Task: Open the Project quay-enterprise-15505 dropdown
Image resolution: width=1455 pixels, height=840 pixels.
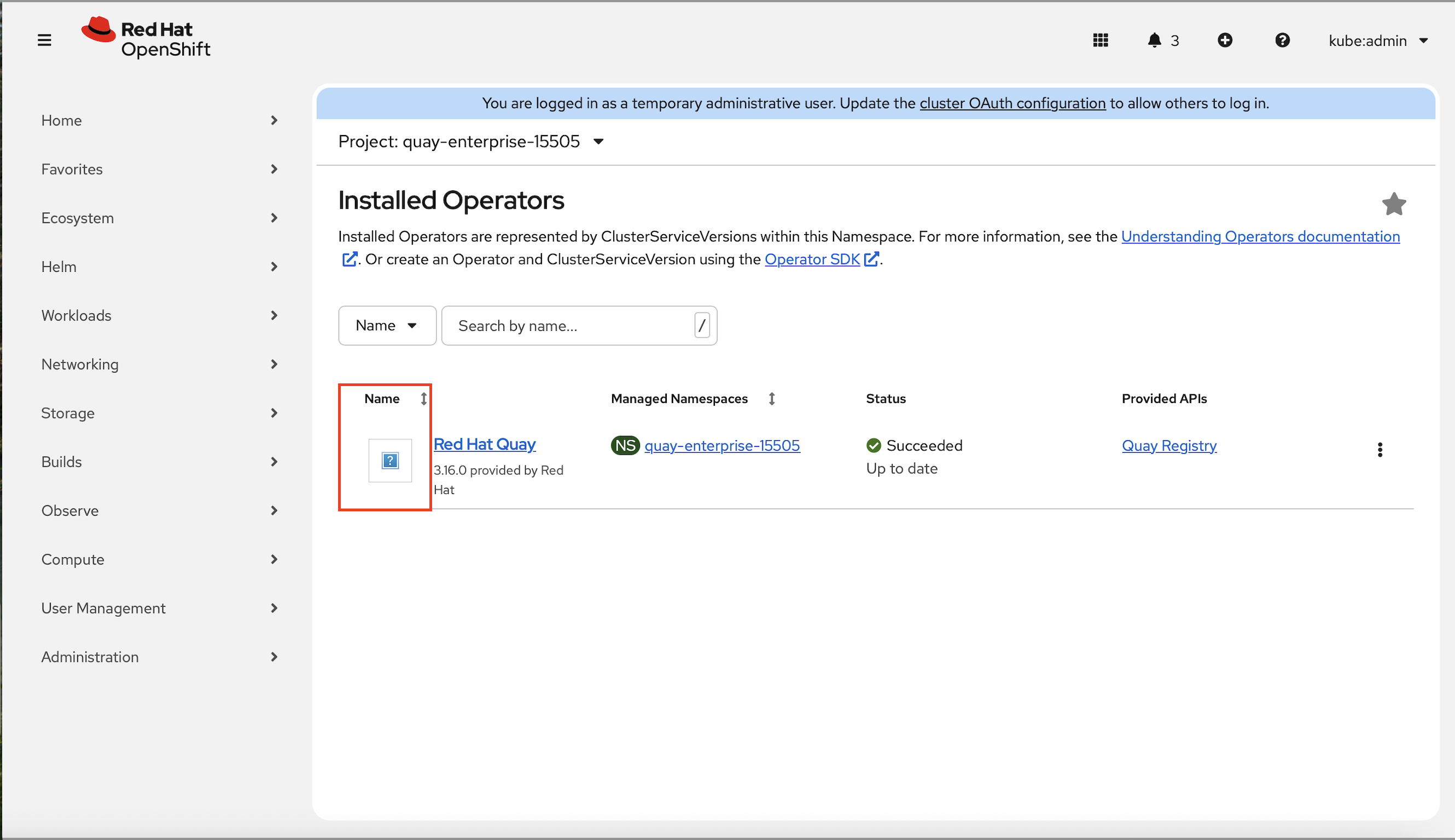Action: 471,141
